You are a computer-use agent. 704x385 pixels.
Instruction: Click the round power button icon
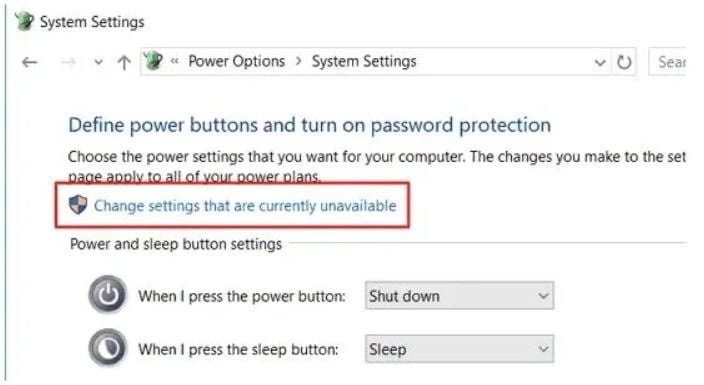(x=108, y=295)
